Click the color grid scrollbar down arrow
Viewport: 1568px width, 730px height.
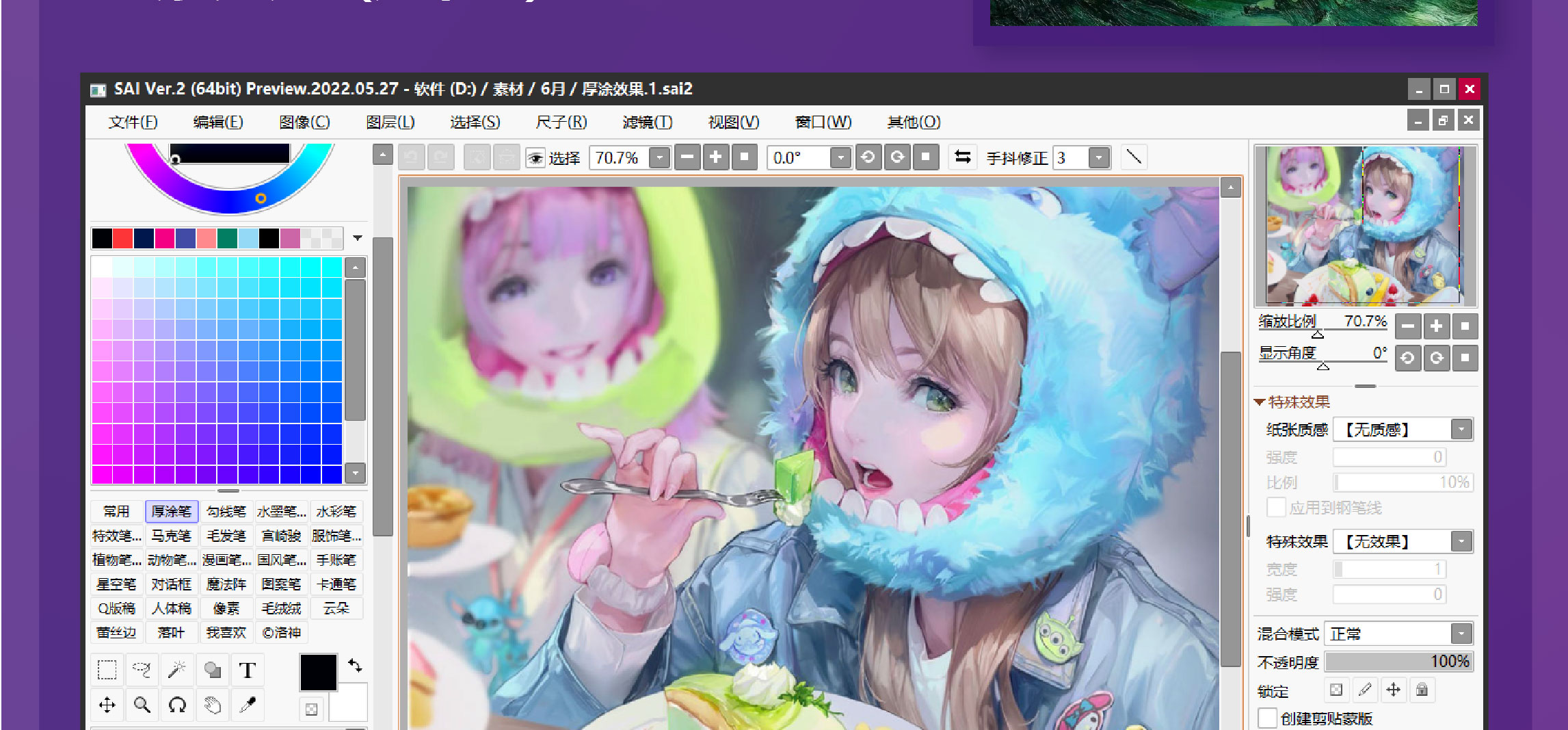point(356,473)
